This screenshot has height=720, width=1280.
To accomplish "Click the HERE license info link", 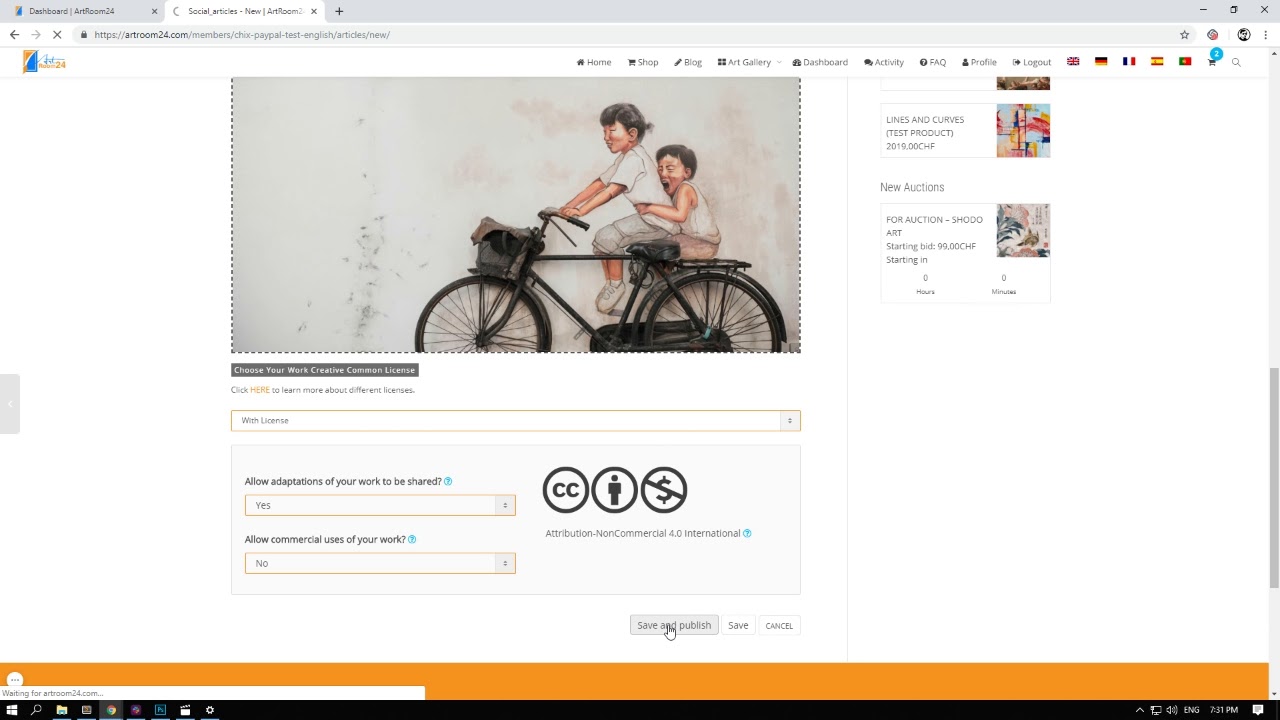I will tap(260, 390).
